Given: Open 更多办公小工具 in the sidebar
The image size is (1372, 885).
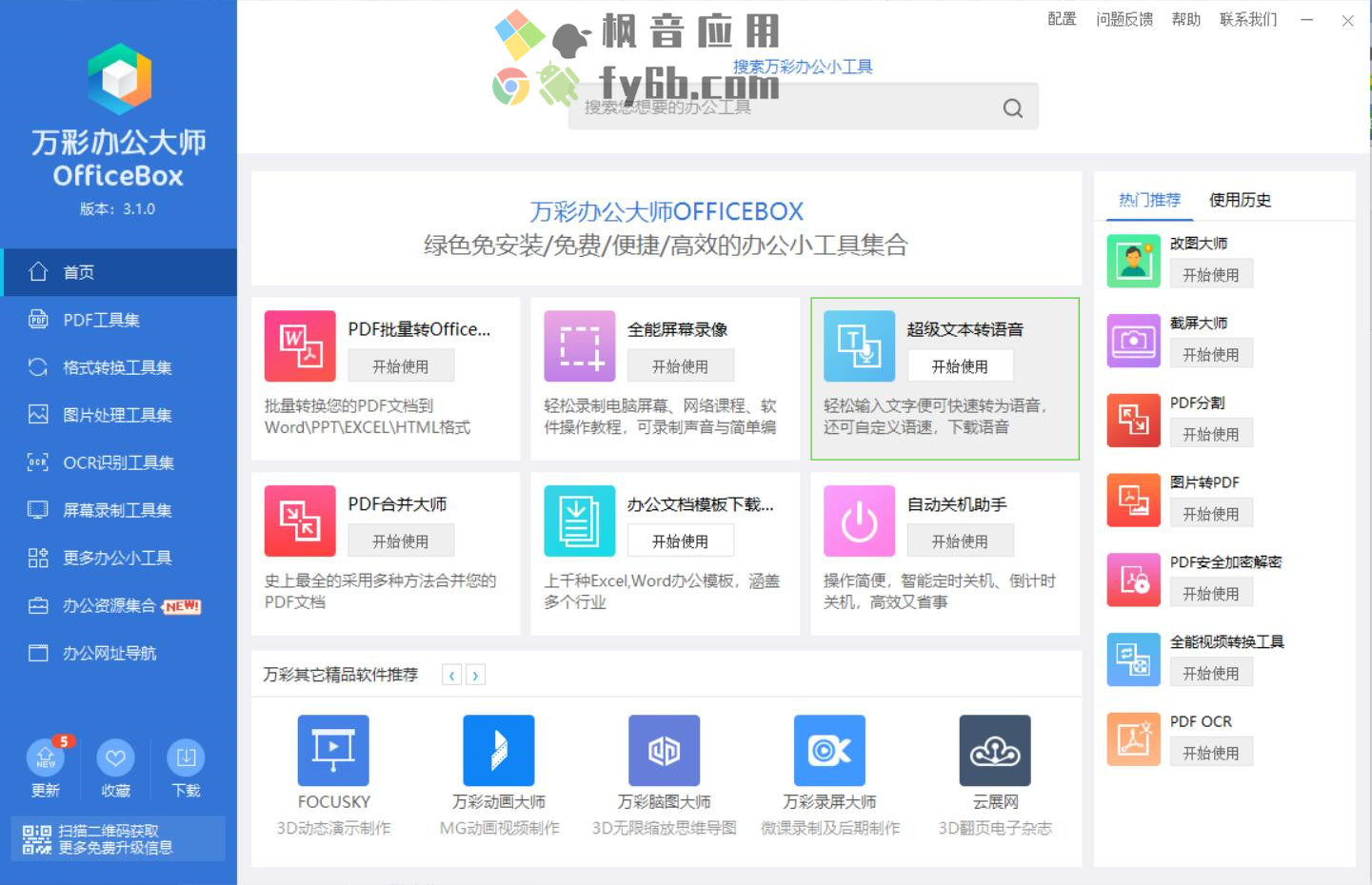Looking at the screenshot, I should point(118,558).
